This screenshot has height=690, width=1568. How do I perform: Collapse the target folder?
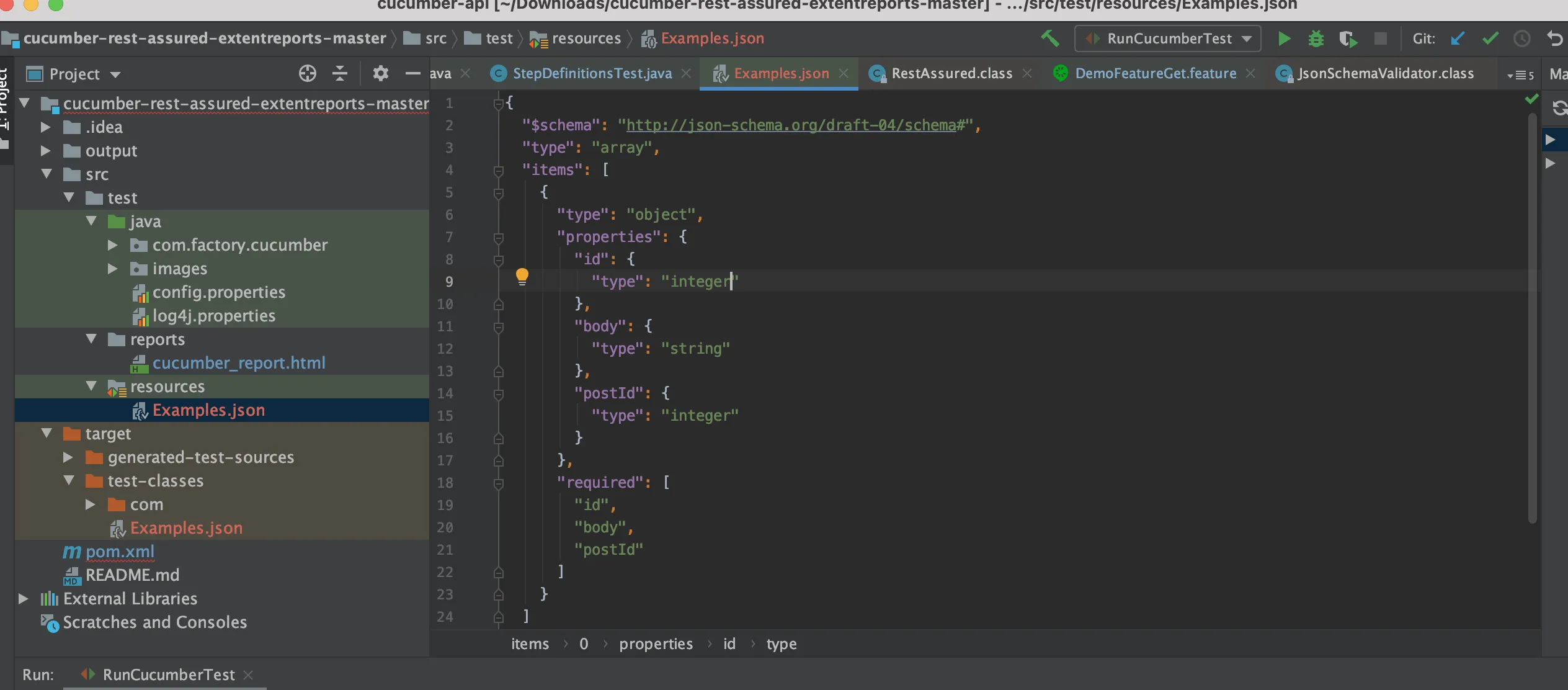[47, 434]
